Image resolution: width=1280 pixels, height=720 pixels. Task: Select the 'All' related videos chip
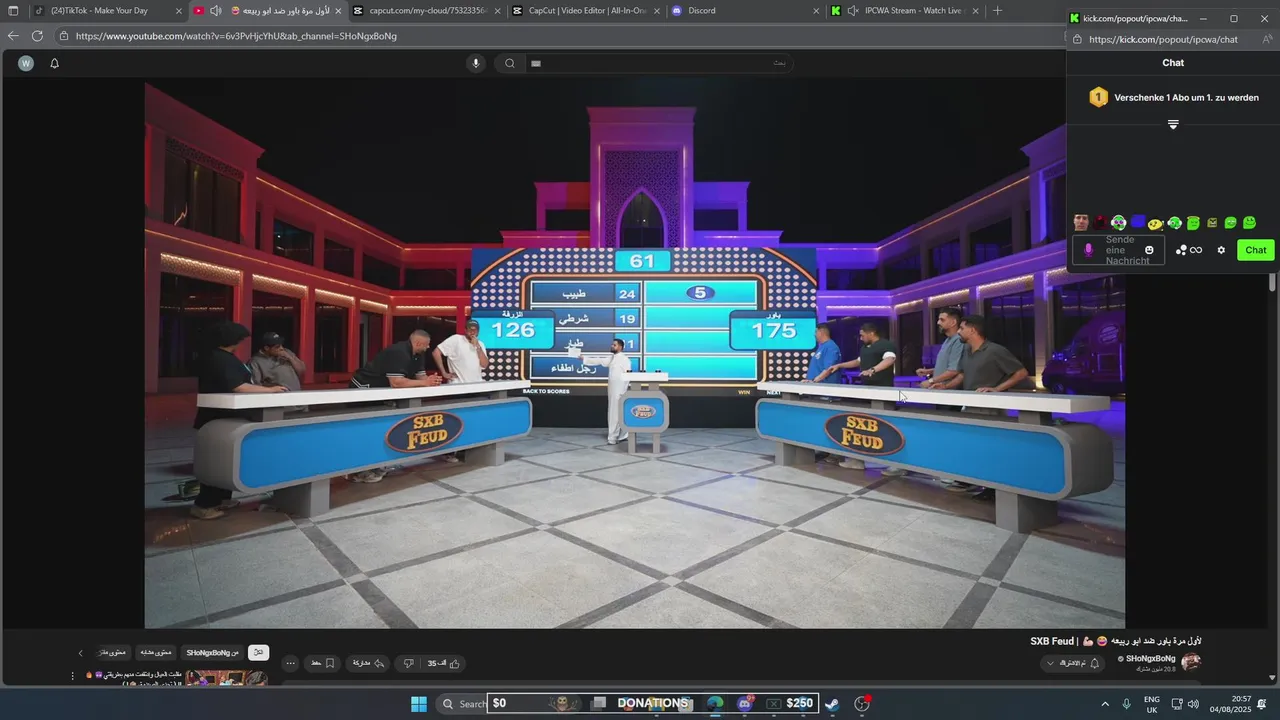click(x=258, y=652)
